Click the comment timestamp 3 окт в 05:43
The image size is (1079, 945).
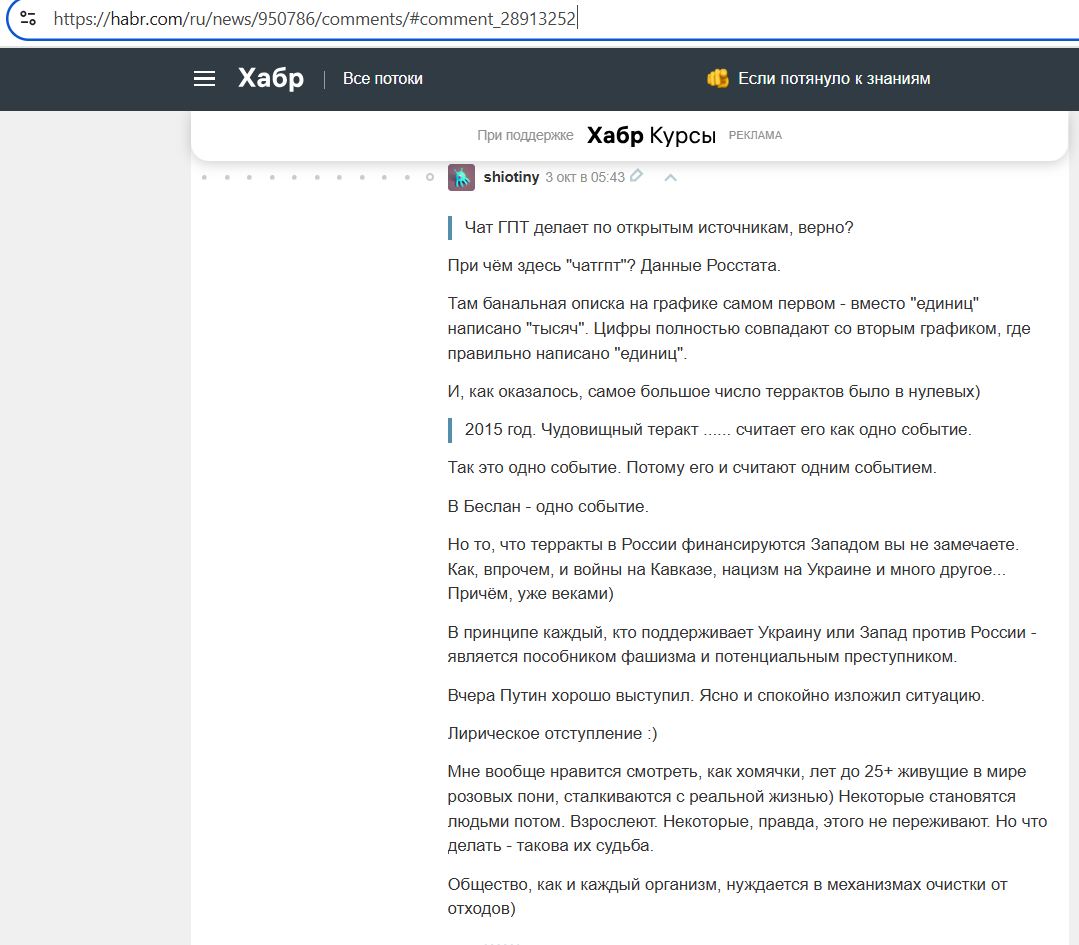584,177
